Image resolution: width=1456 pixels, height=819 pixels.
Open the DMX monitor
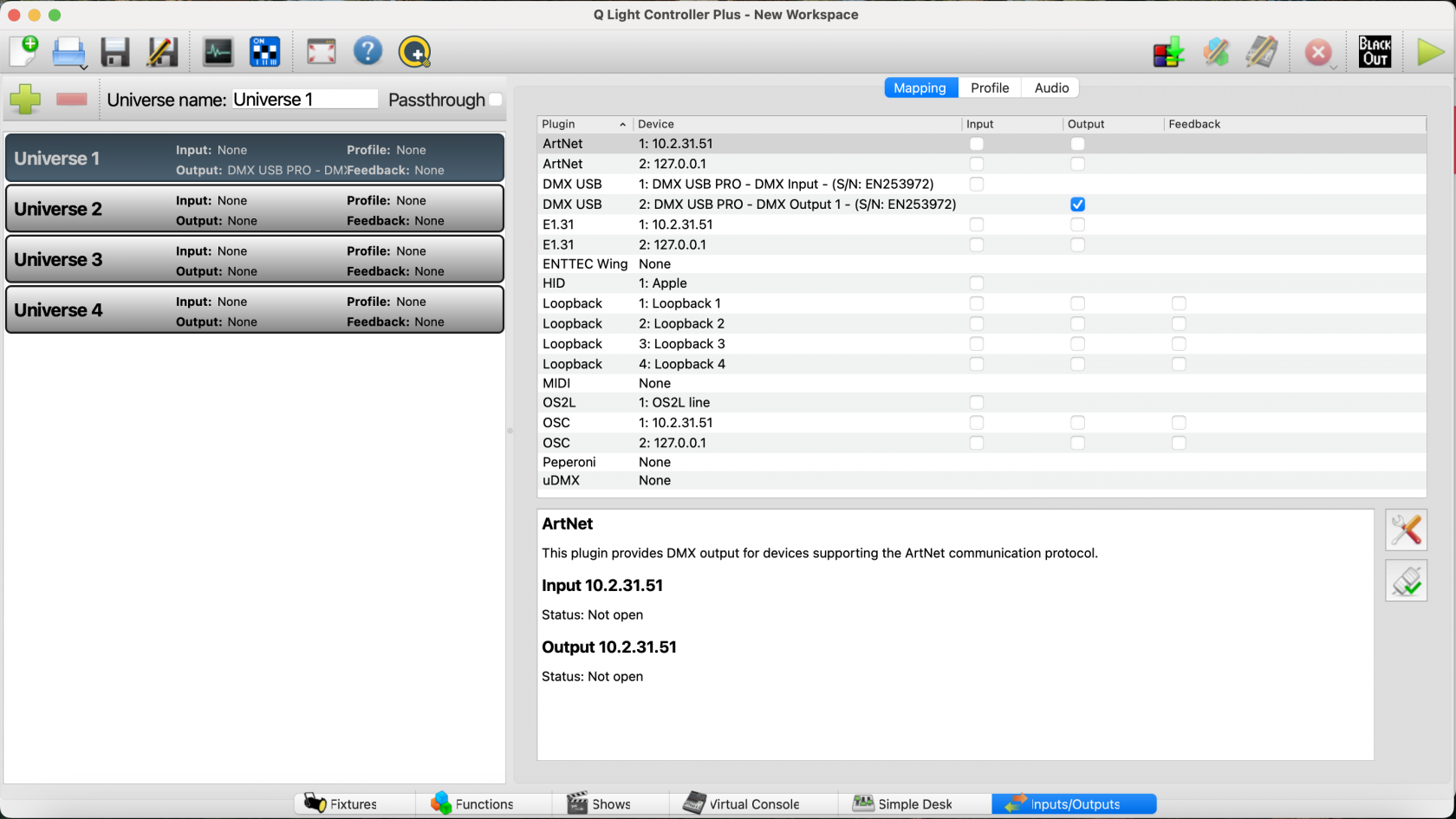(x=218, y=52)
